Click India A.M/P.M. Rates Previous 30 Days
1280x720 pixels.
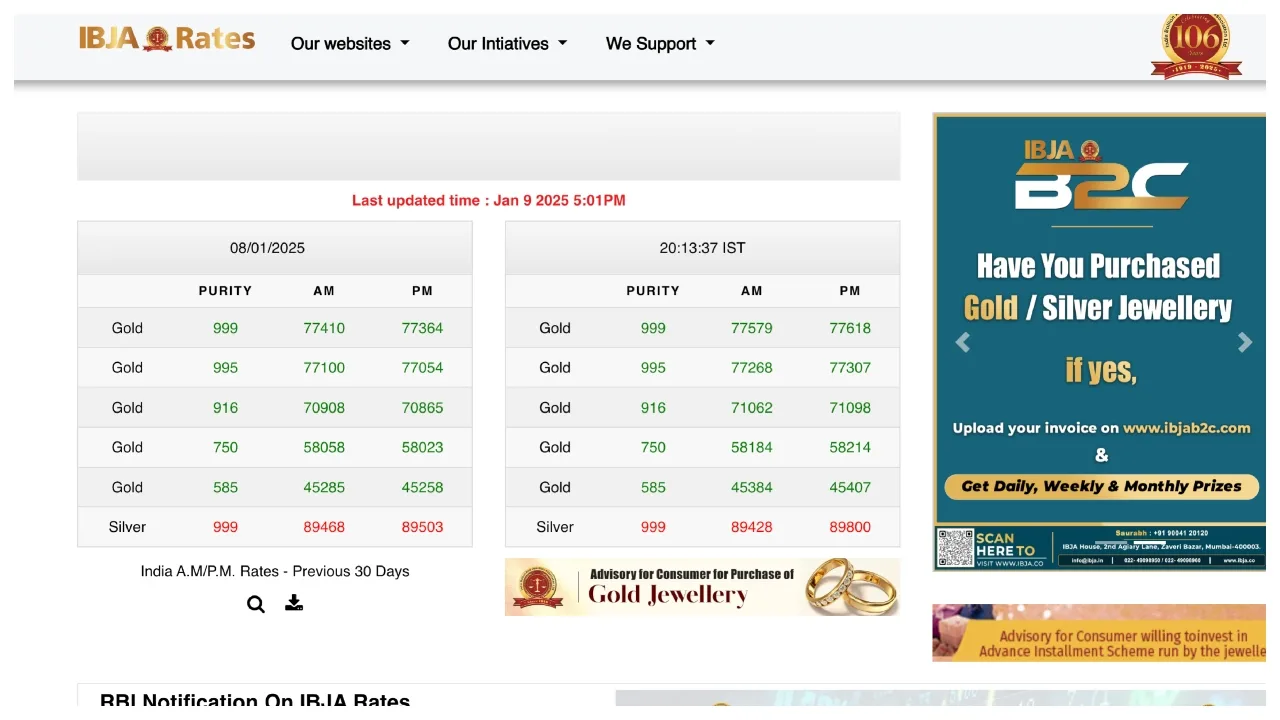pos(275,571)
